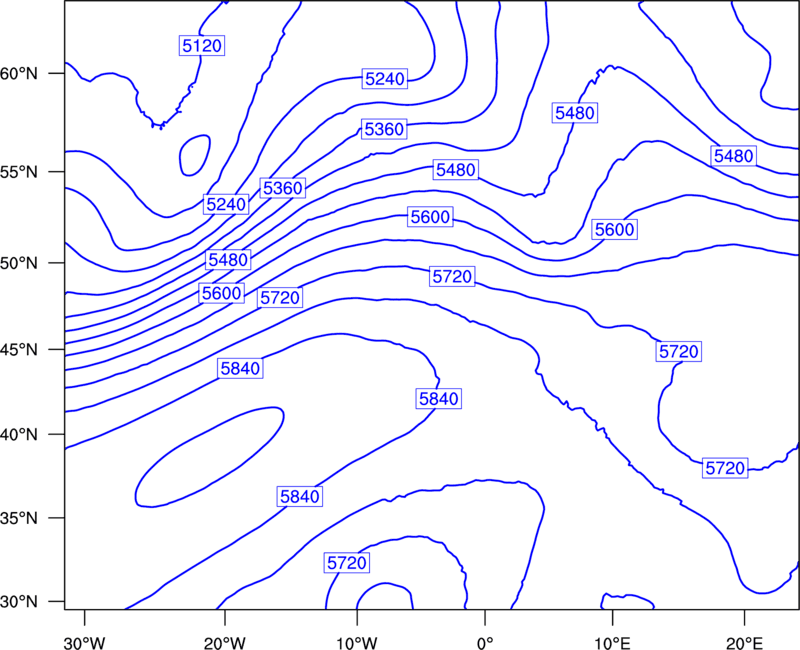The width and height of the screenshot is (800, 650).
Task: Click the 5720 contour label nearest the 30°N latitude
Action: (x=347, y=563)
